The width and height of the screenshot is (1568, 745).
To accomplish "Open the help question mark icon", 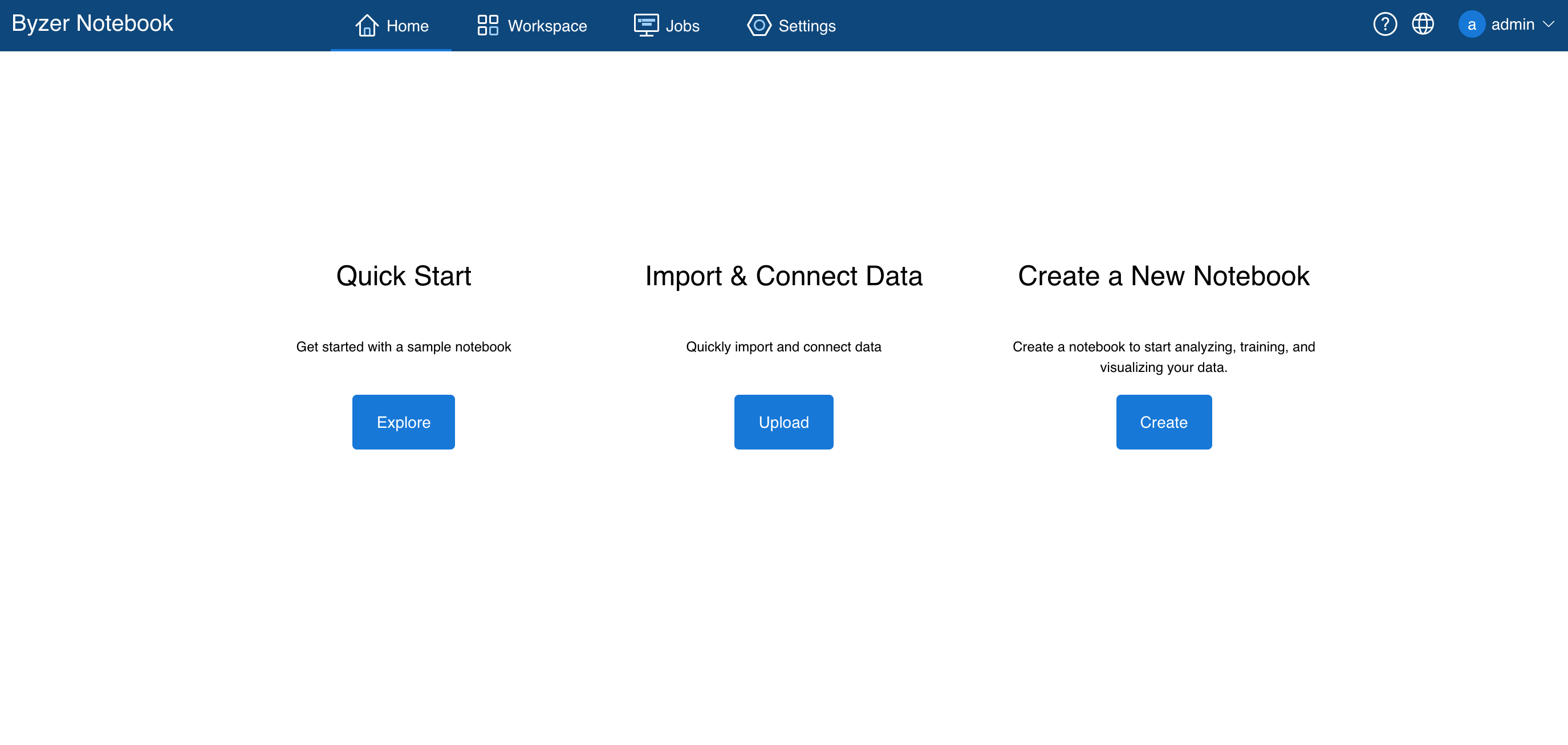I will pyautogui.click(x=1384, y=25).
